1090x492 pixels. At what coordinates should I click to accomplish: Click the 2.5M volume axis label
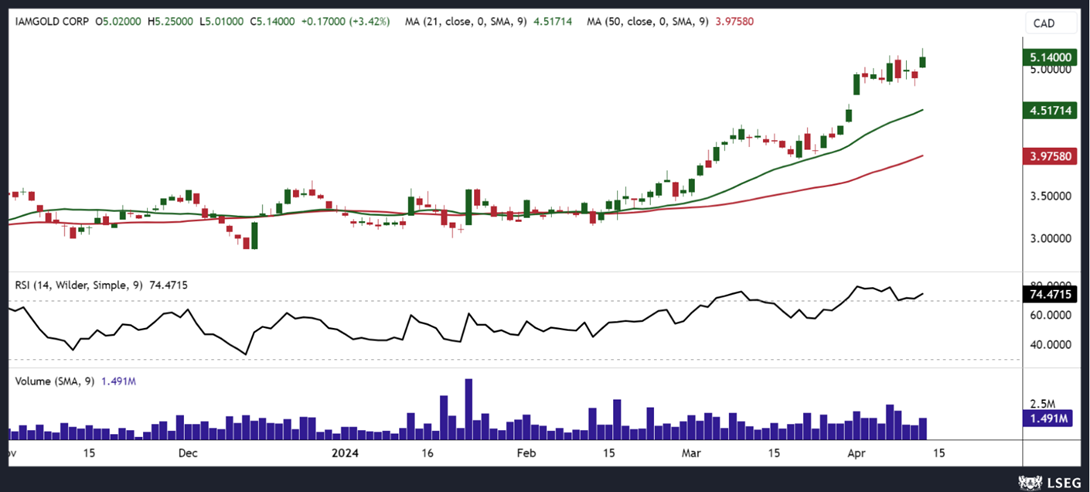[1043, 404]
